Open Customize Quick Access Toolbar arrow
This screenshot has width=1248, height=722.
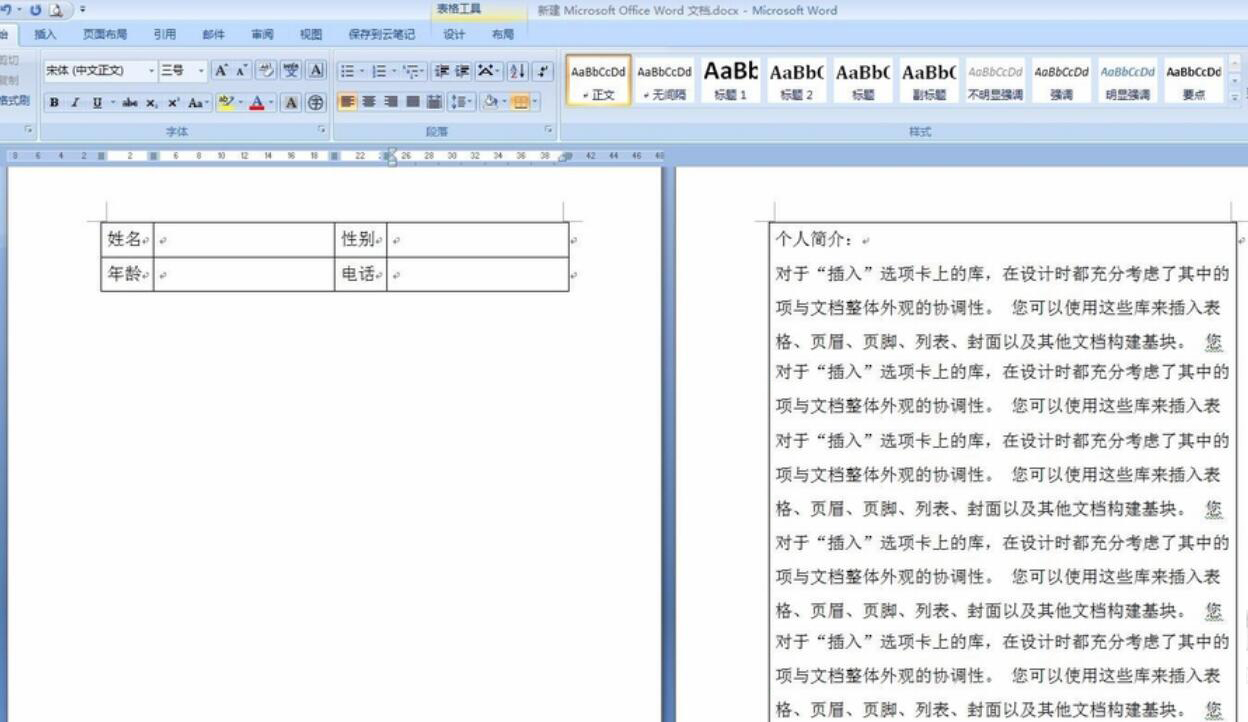[x=83, y=10]
